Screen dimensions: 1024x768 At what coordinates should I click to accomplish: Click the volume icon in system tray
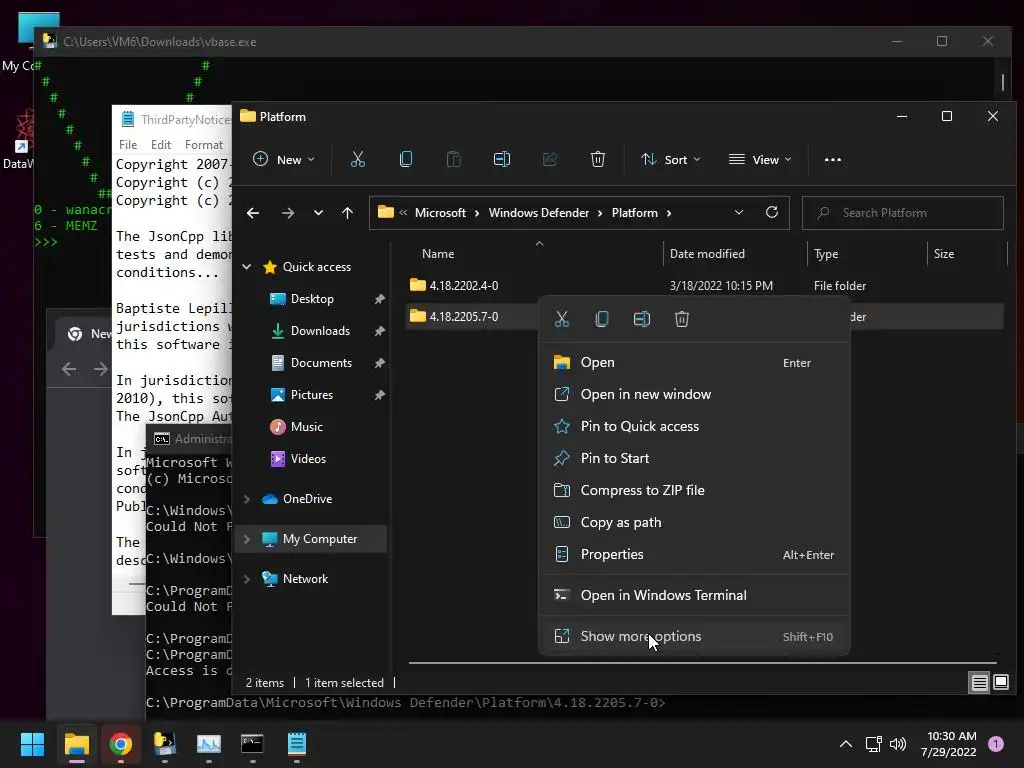point(899,744)
